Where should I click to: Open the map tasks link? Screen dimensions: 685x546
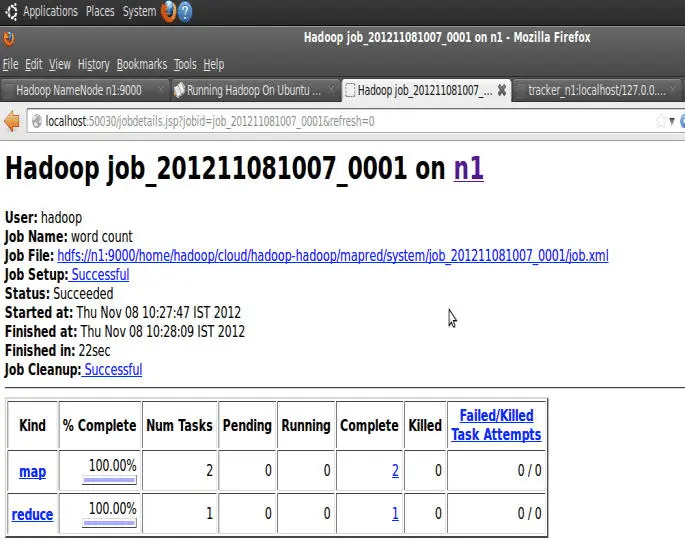point(32,471)
